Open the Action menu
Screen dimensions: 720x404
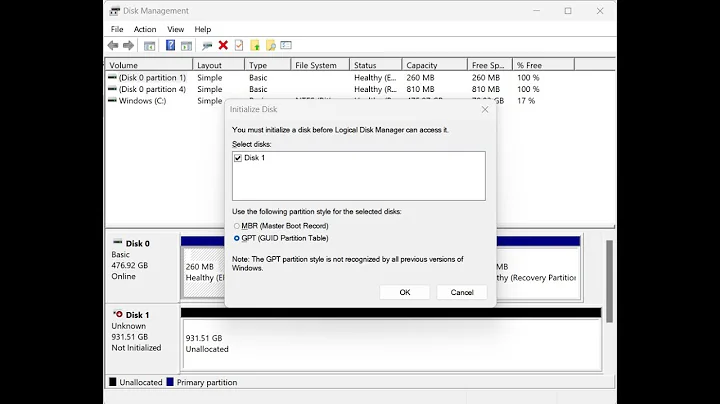[145, 29]
